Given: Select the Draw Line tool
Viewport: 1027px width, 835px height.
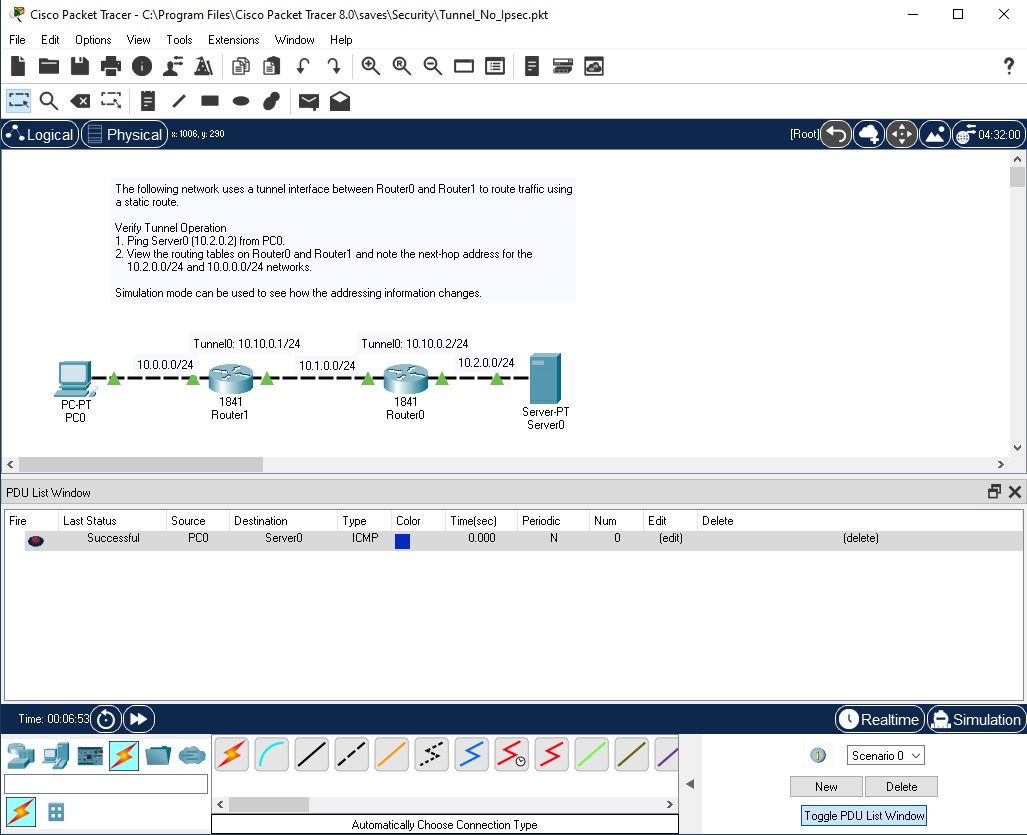Looking at the screenshot, I should 179,101.
